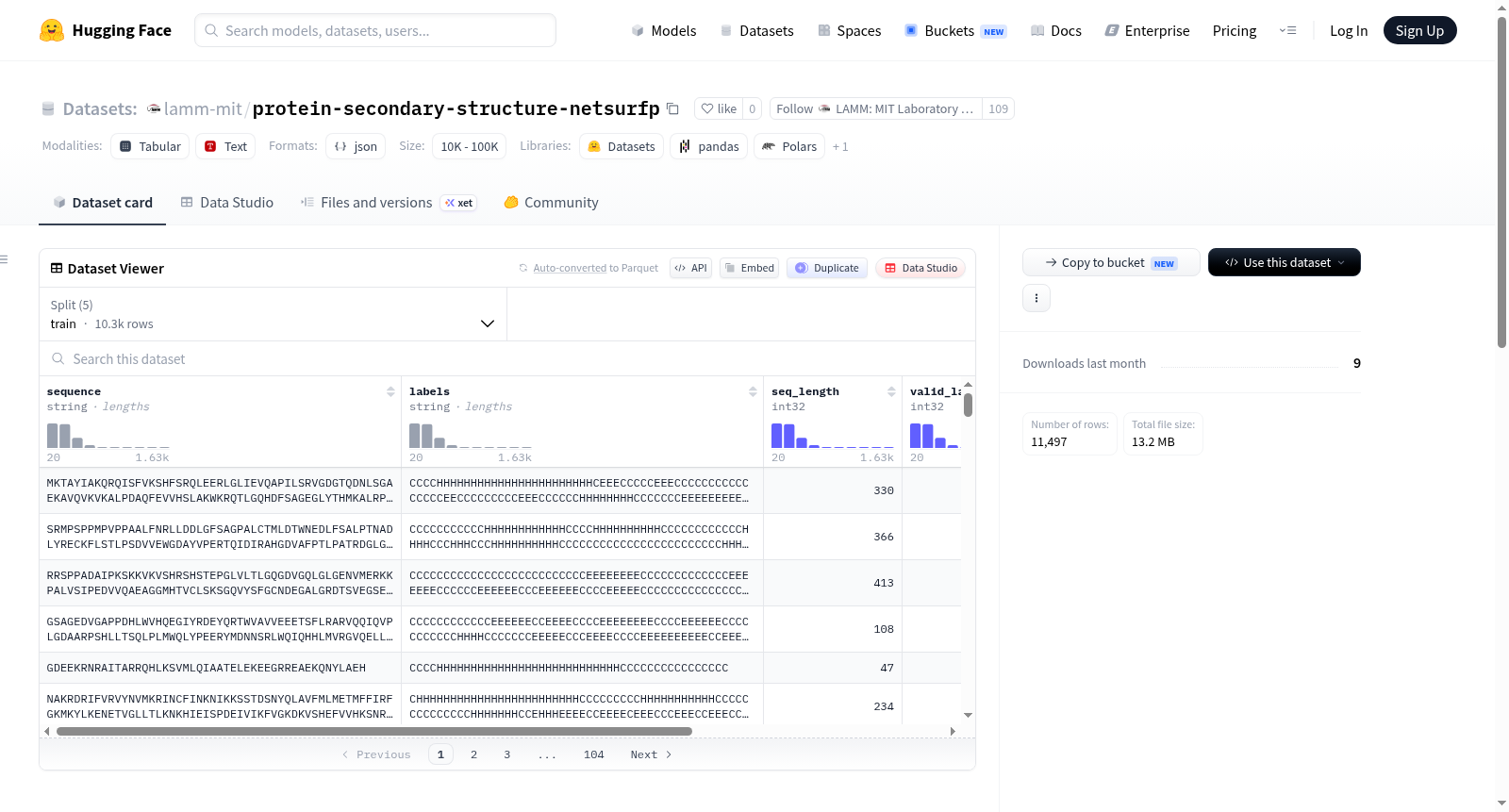The image size is (1509, 812).
Task: Sort the sequence column
Action: (x=390, y=391)
